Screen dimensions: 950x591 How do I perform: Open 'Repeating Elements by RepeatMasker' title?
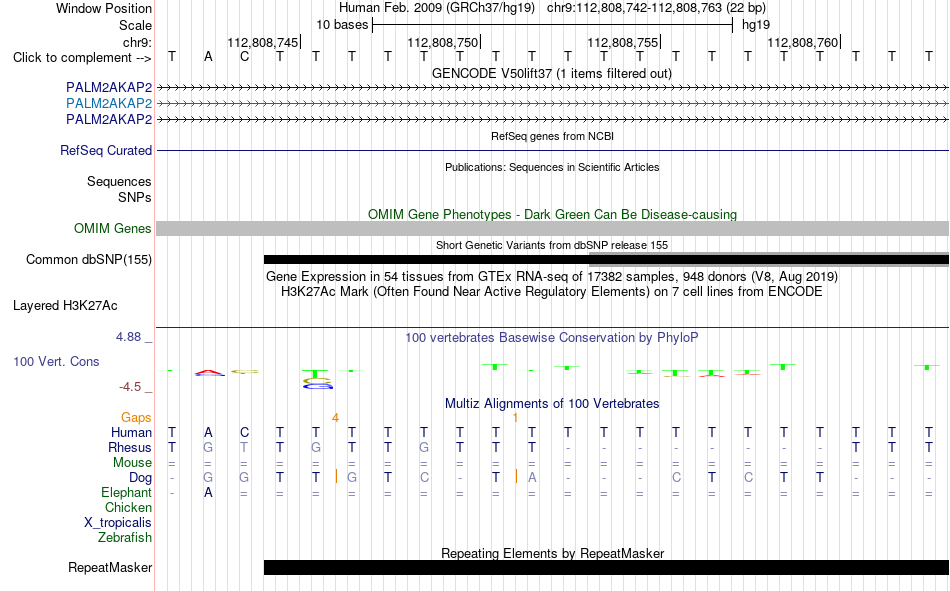pos(553,553)
